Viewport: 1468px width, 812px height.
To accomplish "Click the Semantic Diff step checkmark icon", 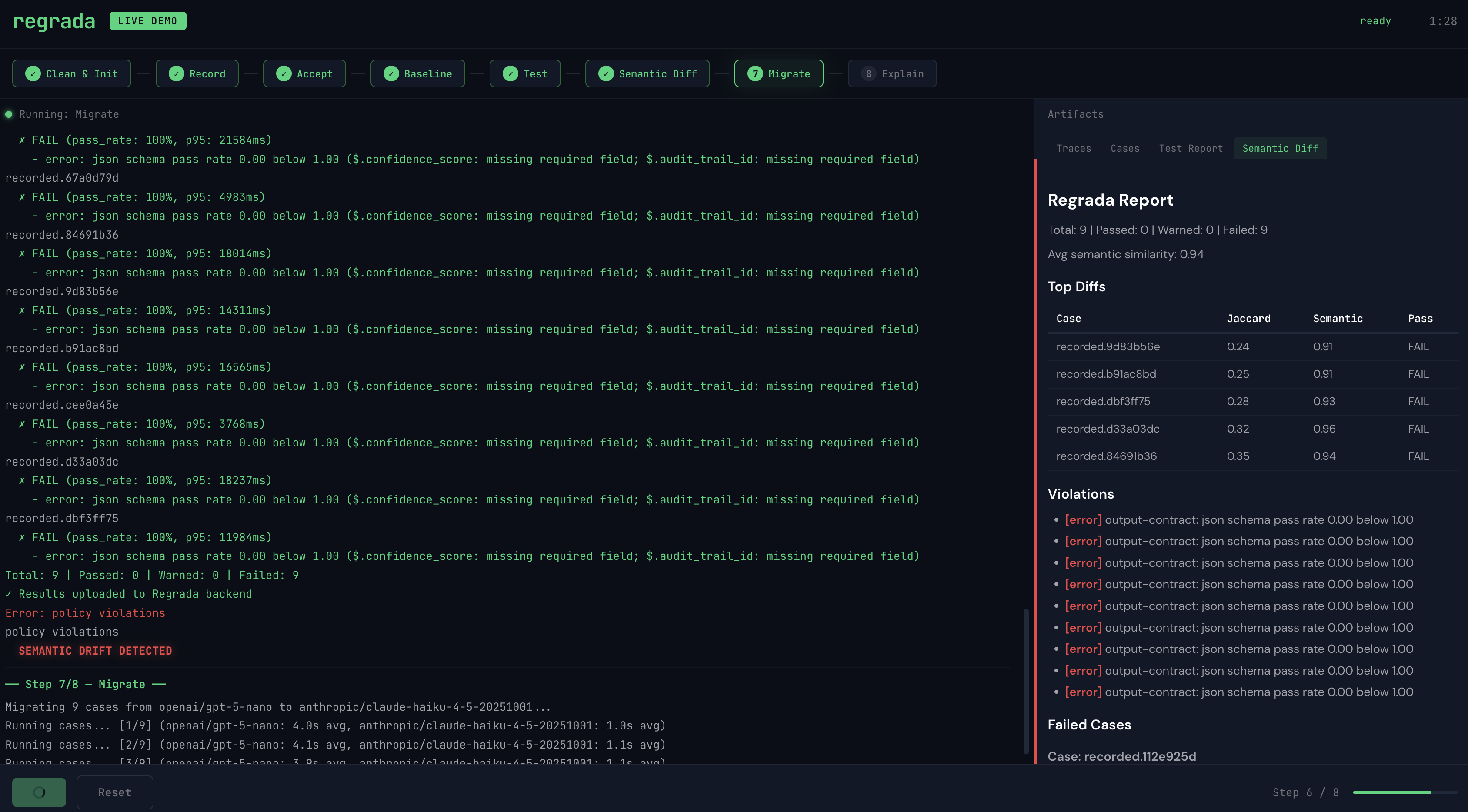I will tap(606, 73).
